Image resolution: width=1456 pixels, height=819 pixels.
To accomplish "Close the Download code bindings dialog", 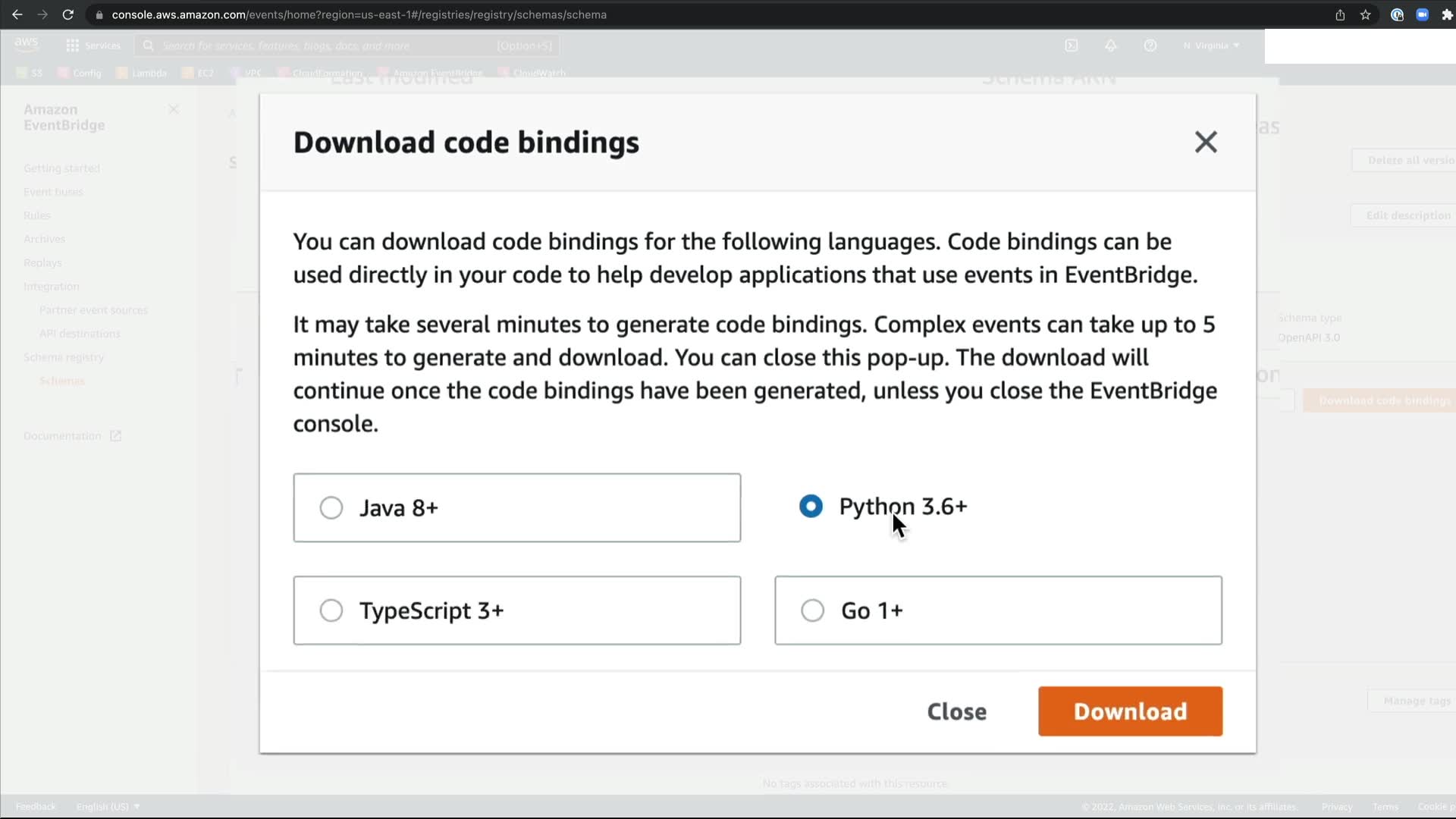I will [x=1205, y=142].
